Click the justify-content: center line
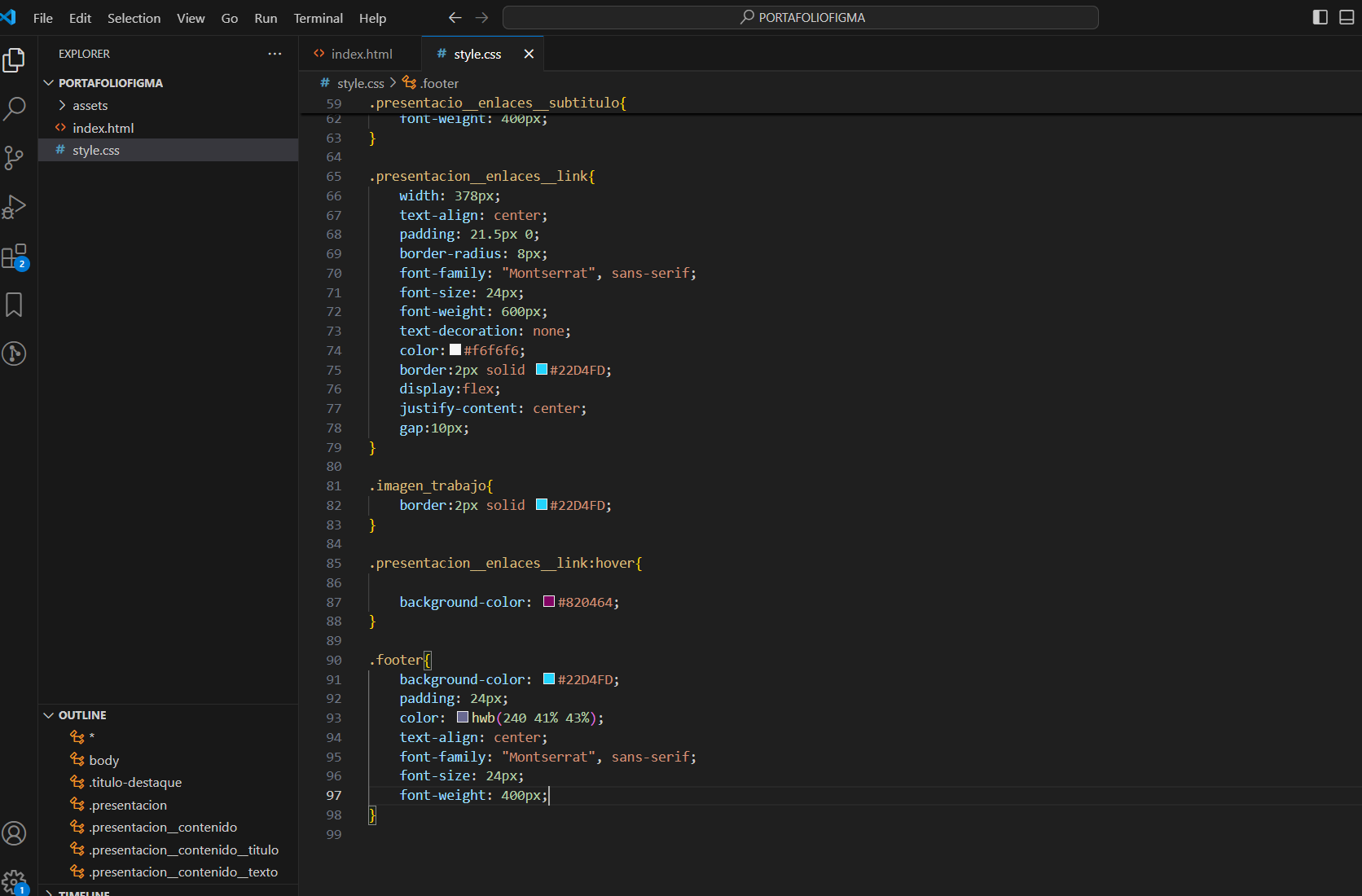1362x896 pixels. (493, 408)
